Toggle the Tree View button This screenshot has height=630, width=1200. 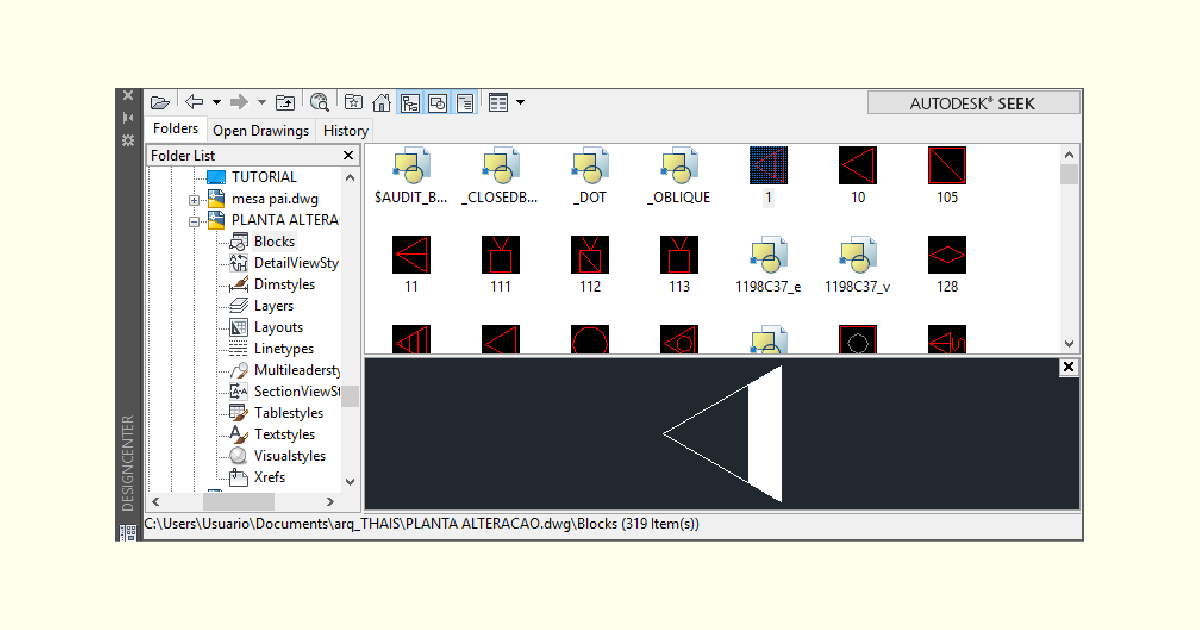point(409,102)
